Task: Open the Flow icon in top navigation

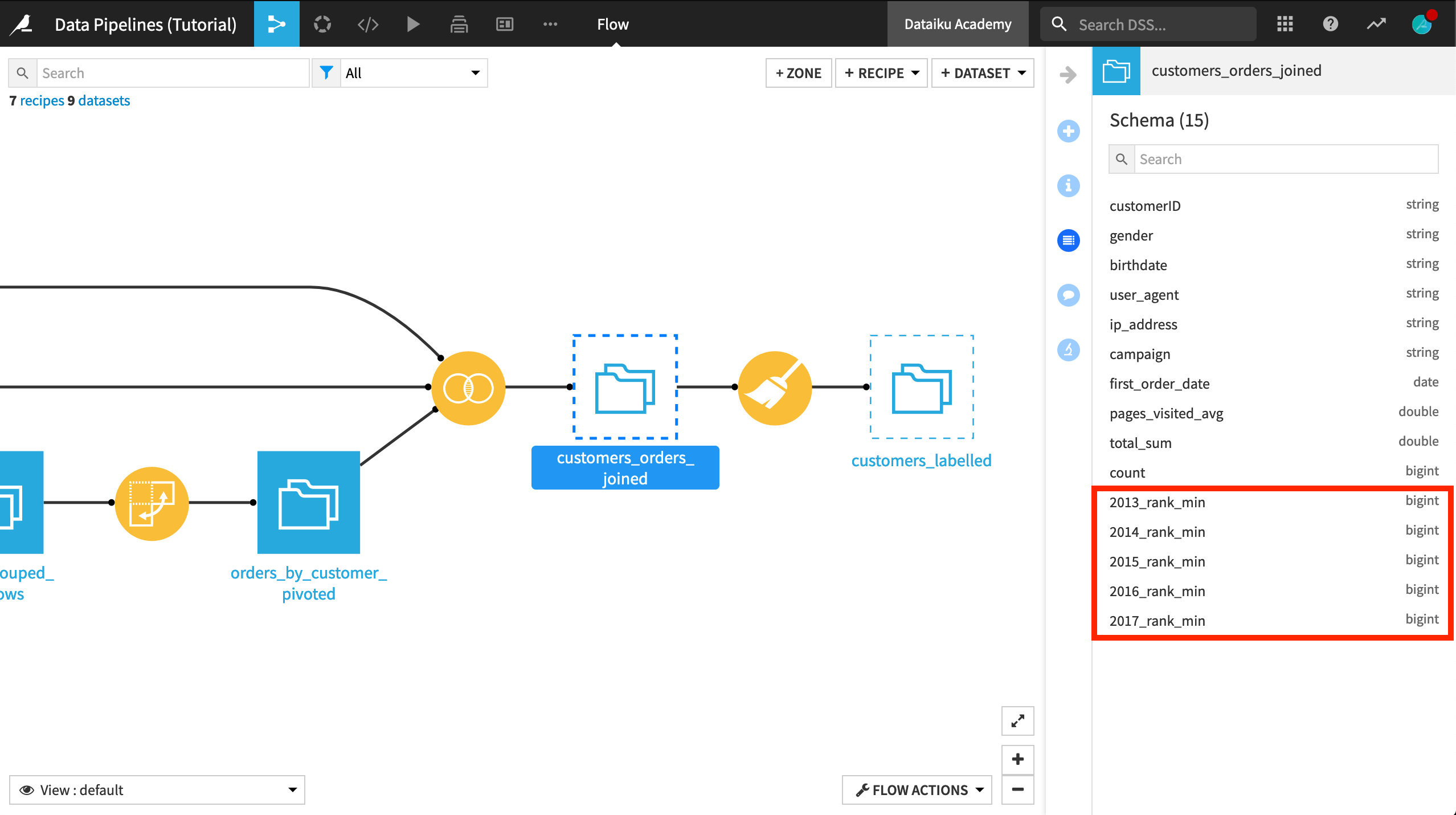Action: tap(277, 24)
